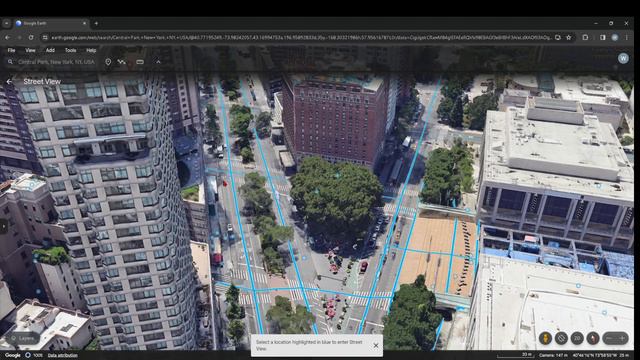The width and height of the screenshot is (640, 360).
Task: Reload the current page
Action: pos(31,37)
